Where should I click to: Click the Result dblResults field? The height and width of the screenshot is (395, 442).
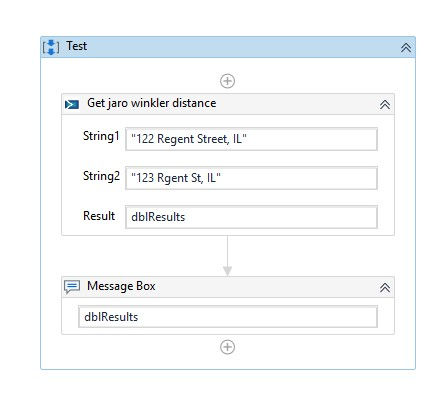251,217
